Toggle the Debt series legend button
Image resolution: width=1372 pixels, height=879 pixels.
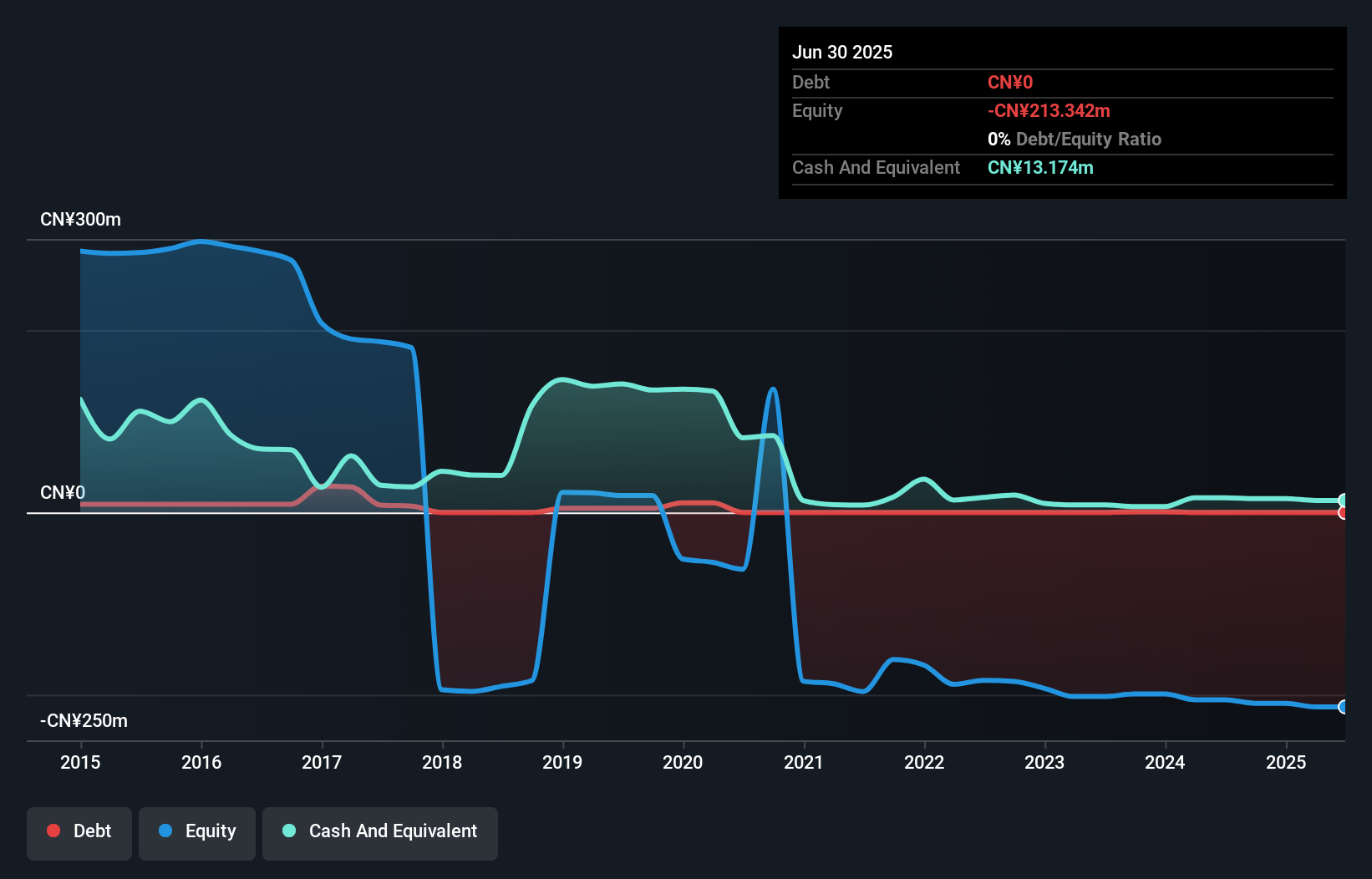click(79, 832)
